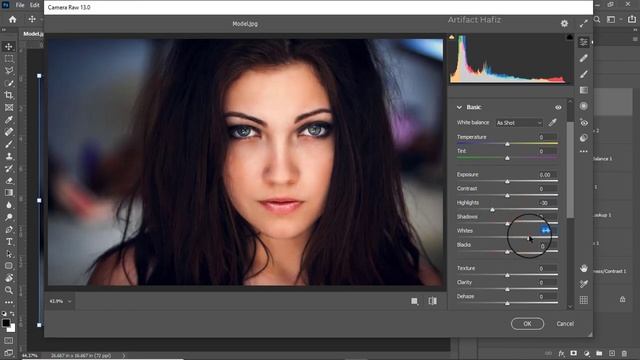Image resolution: width=640 pixels, height=360 pixels.
Task: Toggle single view mode icon
Action: point(414,301)
